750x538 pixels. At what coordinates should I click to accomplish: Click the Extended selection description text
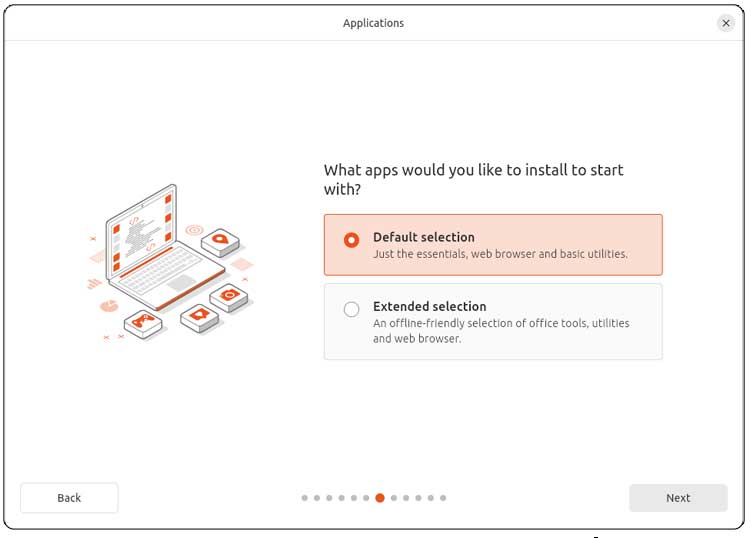(x=501, y=331)
